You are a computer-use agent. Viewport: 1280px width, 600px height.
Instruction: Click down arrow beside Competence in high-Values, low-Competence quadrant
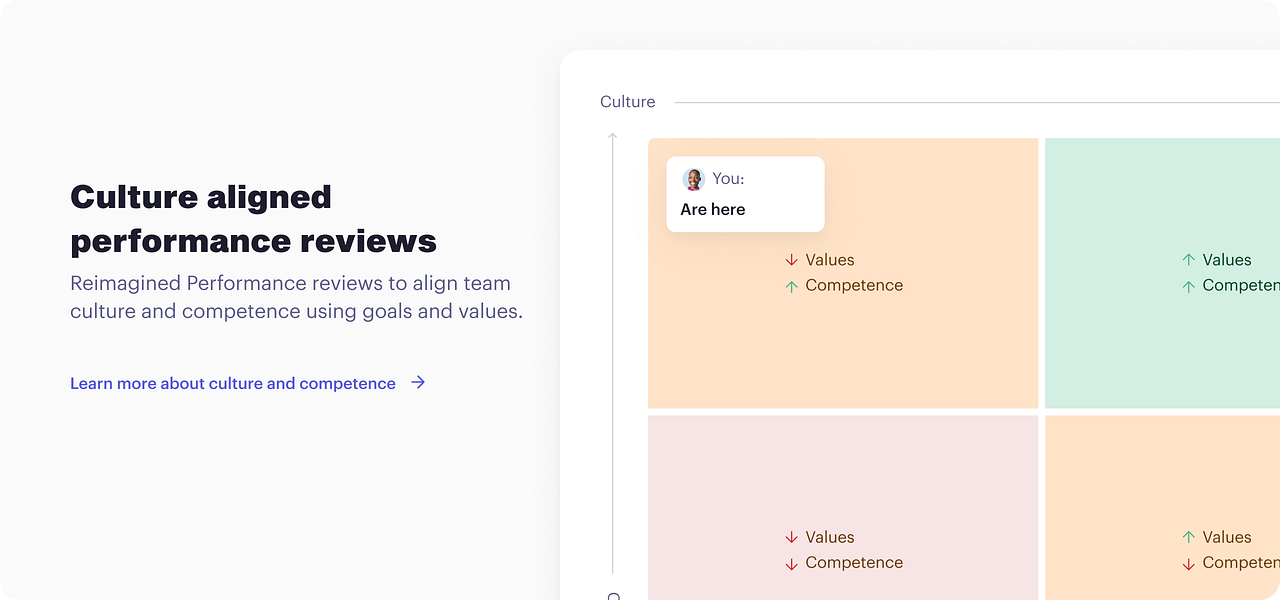(x=1188, y=563)
